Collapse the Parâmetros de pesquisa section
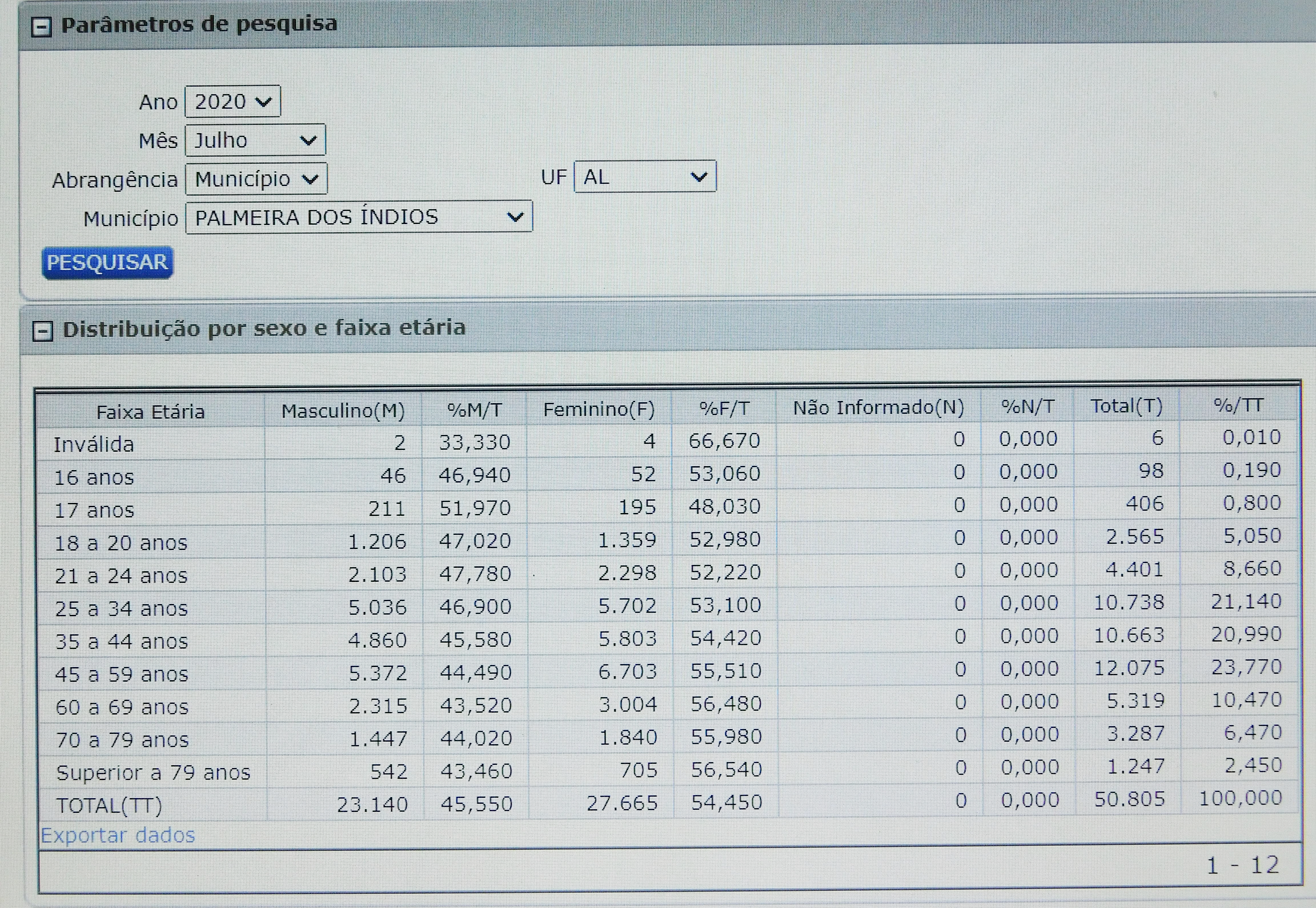1316x908 pixels. pyautogui.click(x=41, y=27)
